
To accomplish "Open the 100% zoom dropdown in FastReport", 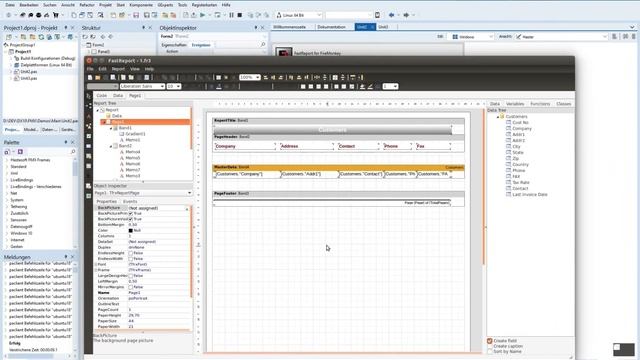I will [258, 77].
